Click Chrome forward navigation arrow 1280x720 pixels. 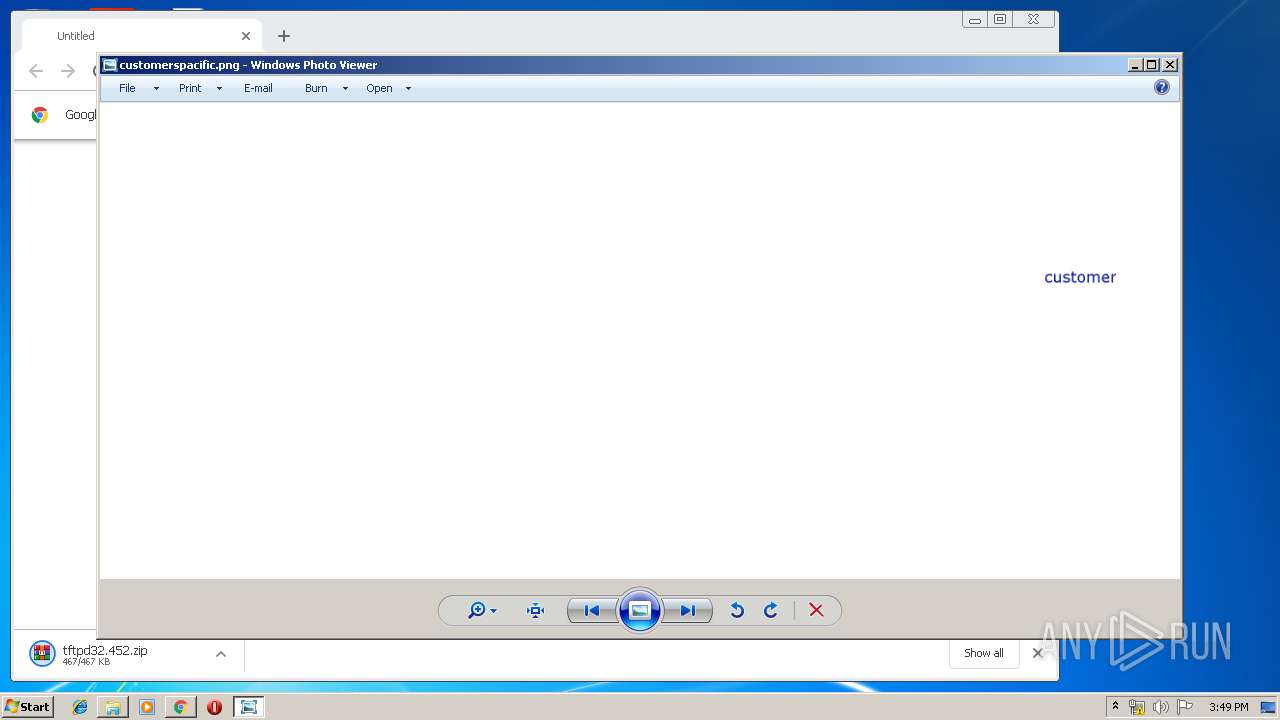click(x=68, y=71)
